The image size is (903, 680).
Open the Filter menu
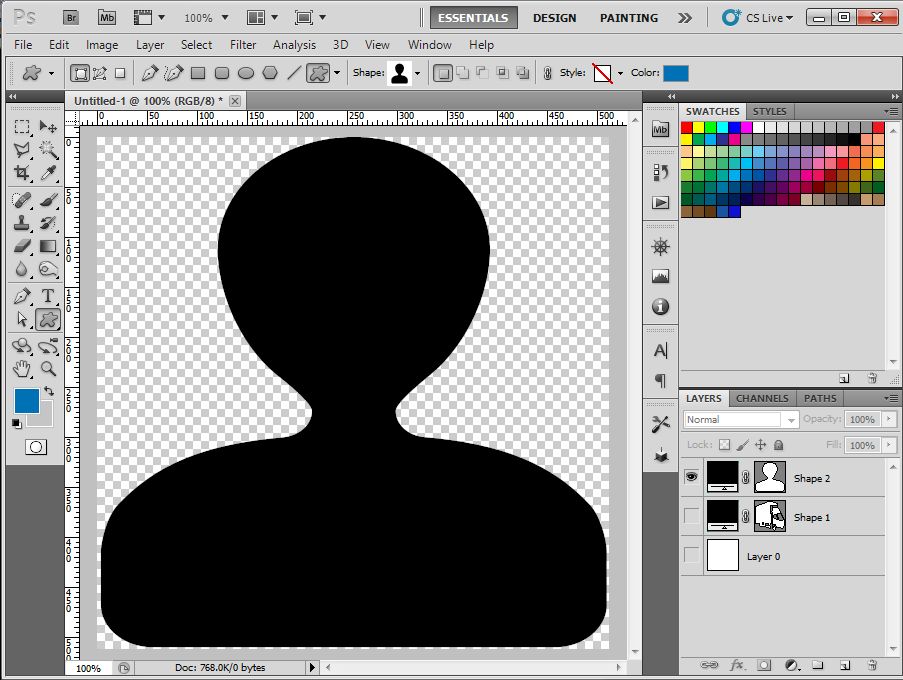[243, 45]
